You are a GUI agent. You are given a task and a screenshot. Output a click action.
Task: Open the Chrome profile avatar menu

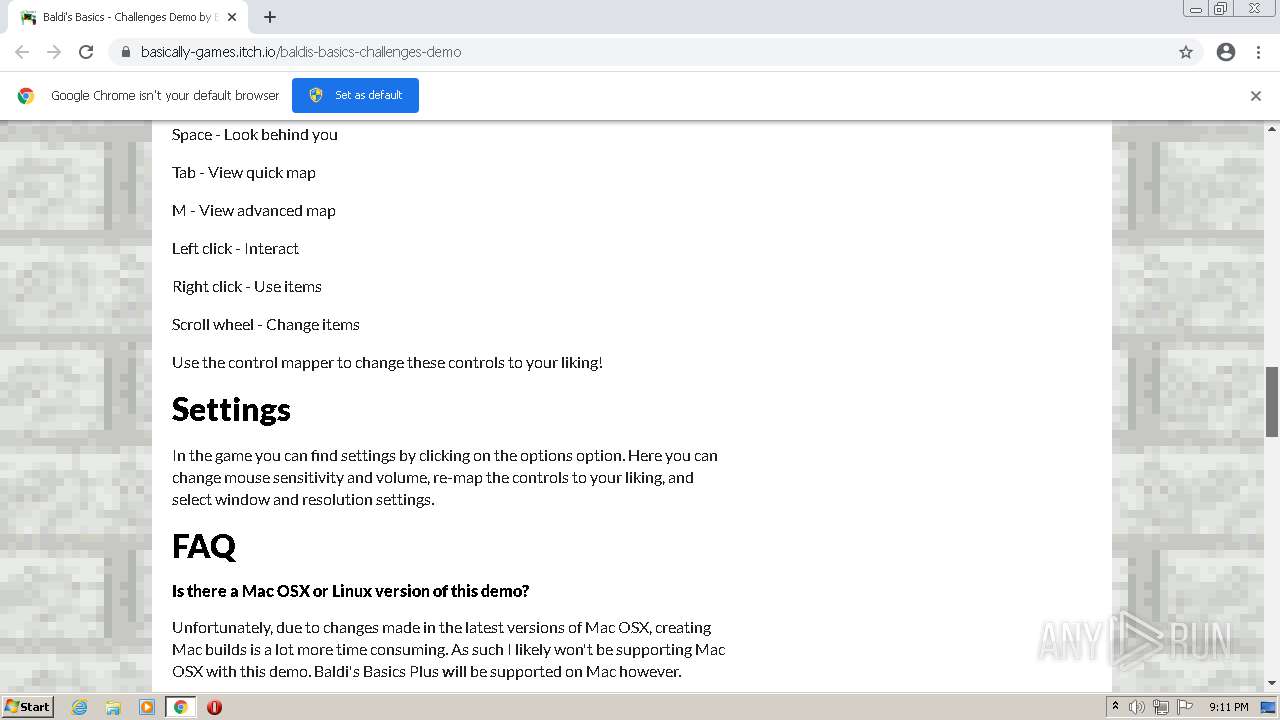(x=1226, y=52)
